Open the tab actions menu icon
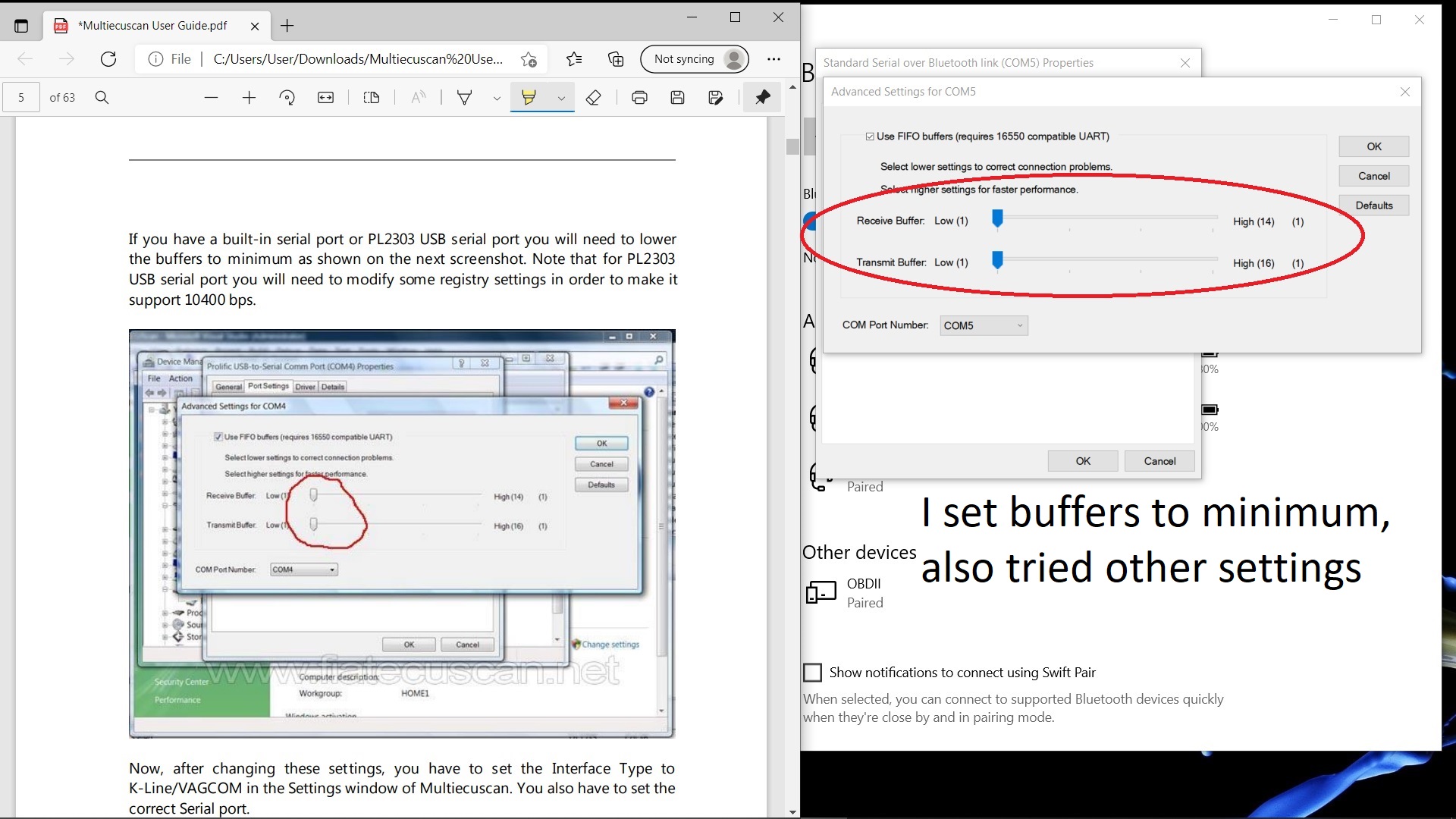Image resolution: width=1456 pixels, height=819 pixels. click(x=21, y=26)
